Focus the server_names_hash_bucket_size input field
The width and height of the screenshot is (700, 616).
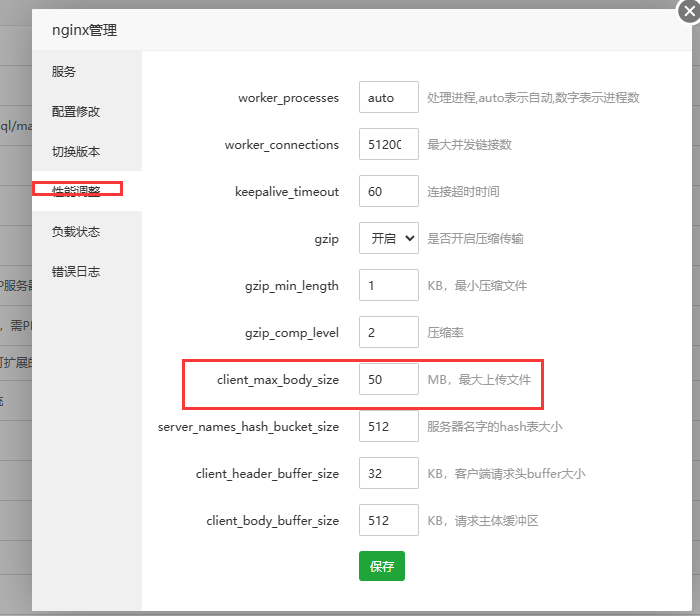click(x=389, y=426)
